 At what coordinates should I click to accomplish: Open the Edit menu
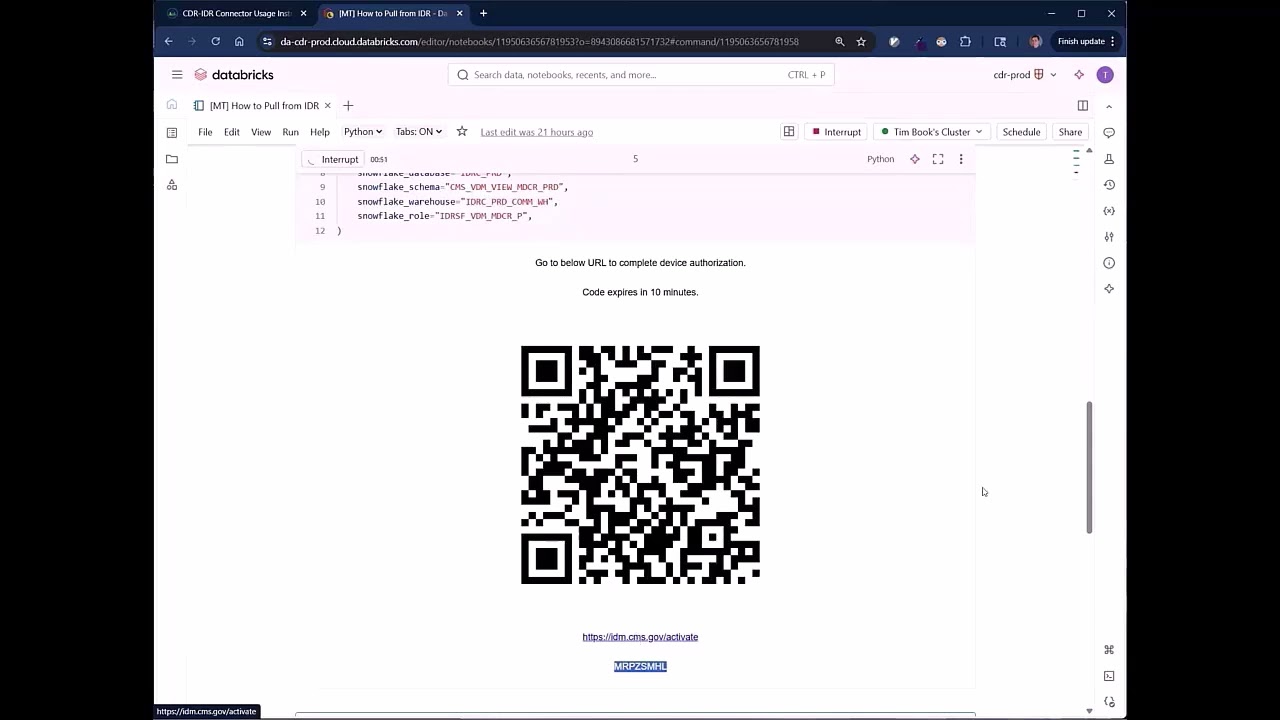(232, 132)
